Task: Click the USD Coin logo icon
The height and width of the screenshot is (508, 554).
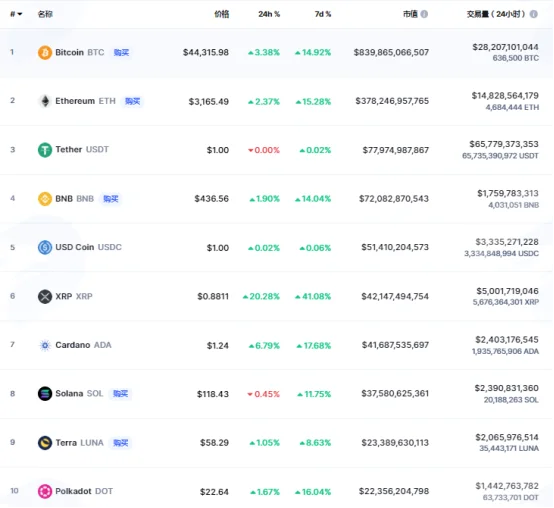Action: [x=45, y=247]
